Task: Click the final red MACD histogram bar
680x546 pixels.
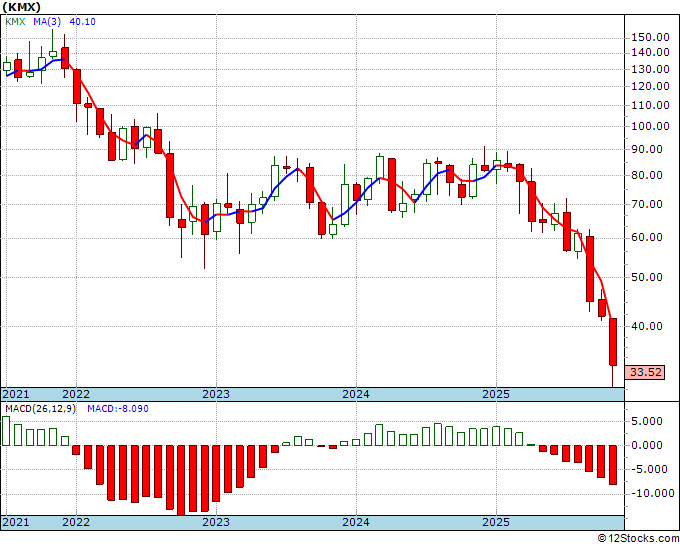Action: pyautogui.click(x=613, y=464)
